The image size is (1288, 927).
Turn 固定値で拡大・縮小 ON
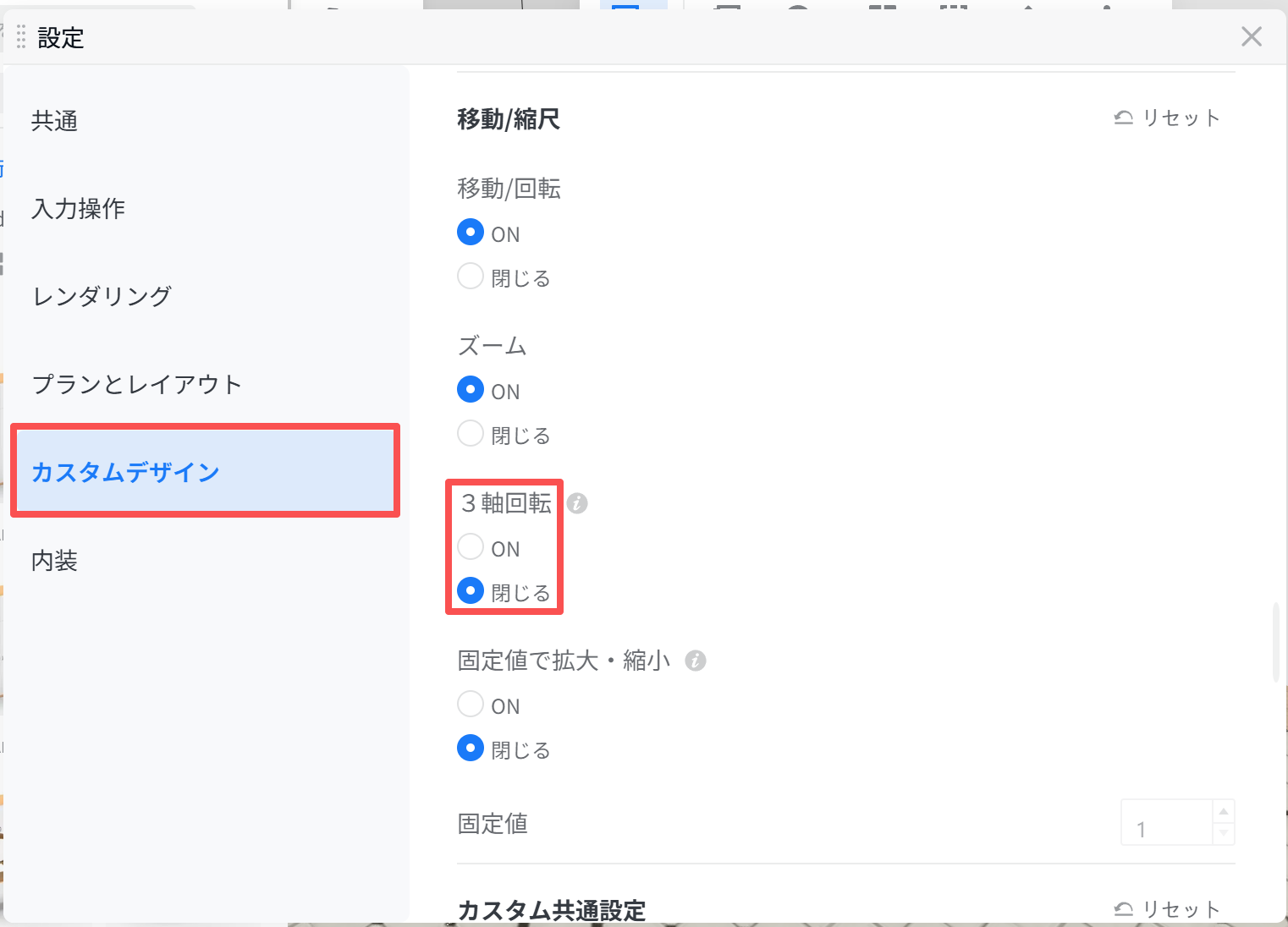click(471, 705)
